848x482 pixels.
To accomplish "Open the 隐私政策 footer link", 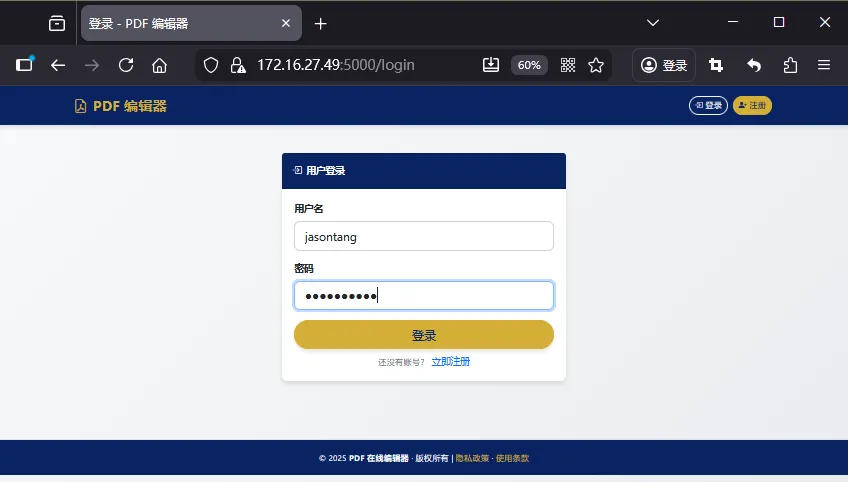I will [472, 458].
